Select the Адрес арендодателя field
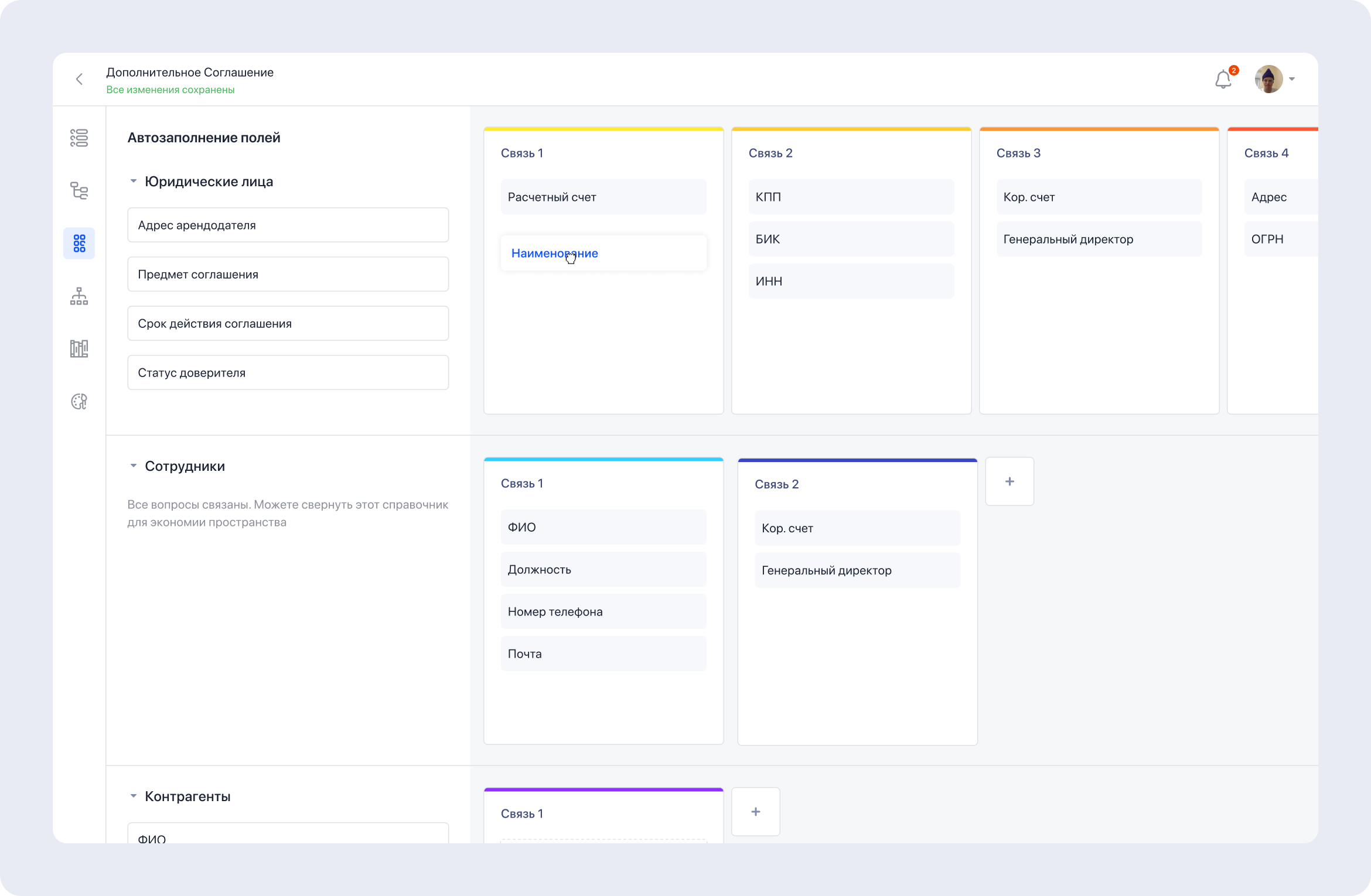This screenshot has height=896, width=1371. pyautogui.click(x=288, y=225)
